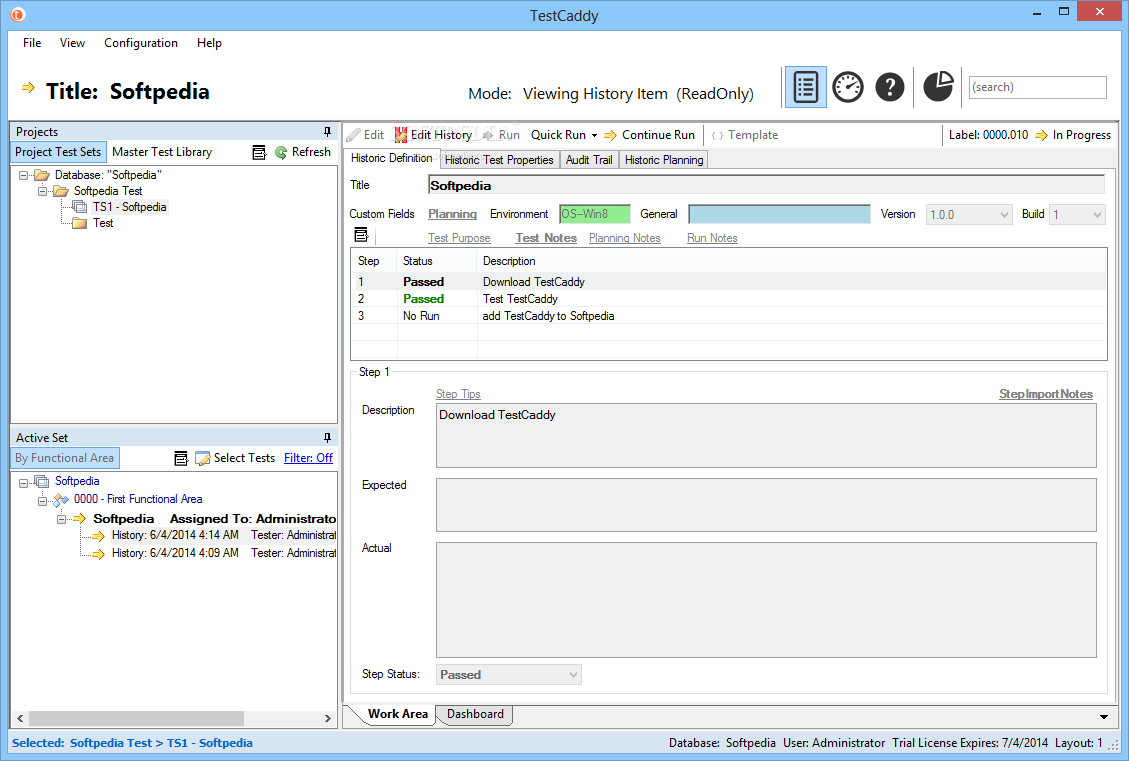Click the TS1 - Softpedia test set icon
The width and height of the screenshot is (1129, 761).
tap(79, 207)
